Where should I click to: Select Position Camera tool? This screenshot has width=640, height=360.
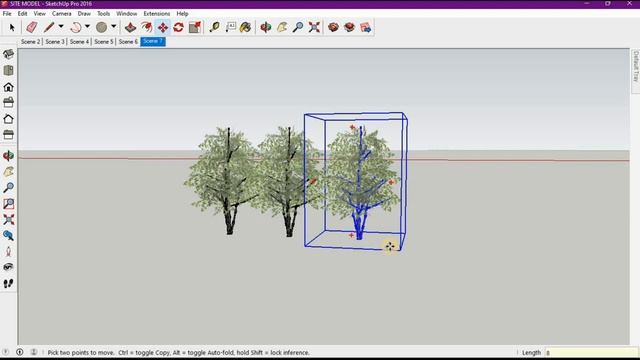coord(8,251)
